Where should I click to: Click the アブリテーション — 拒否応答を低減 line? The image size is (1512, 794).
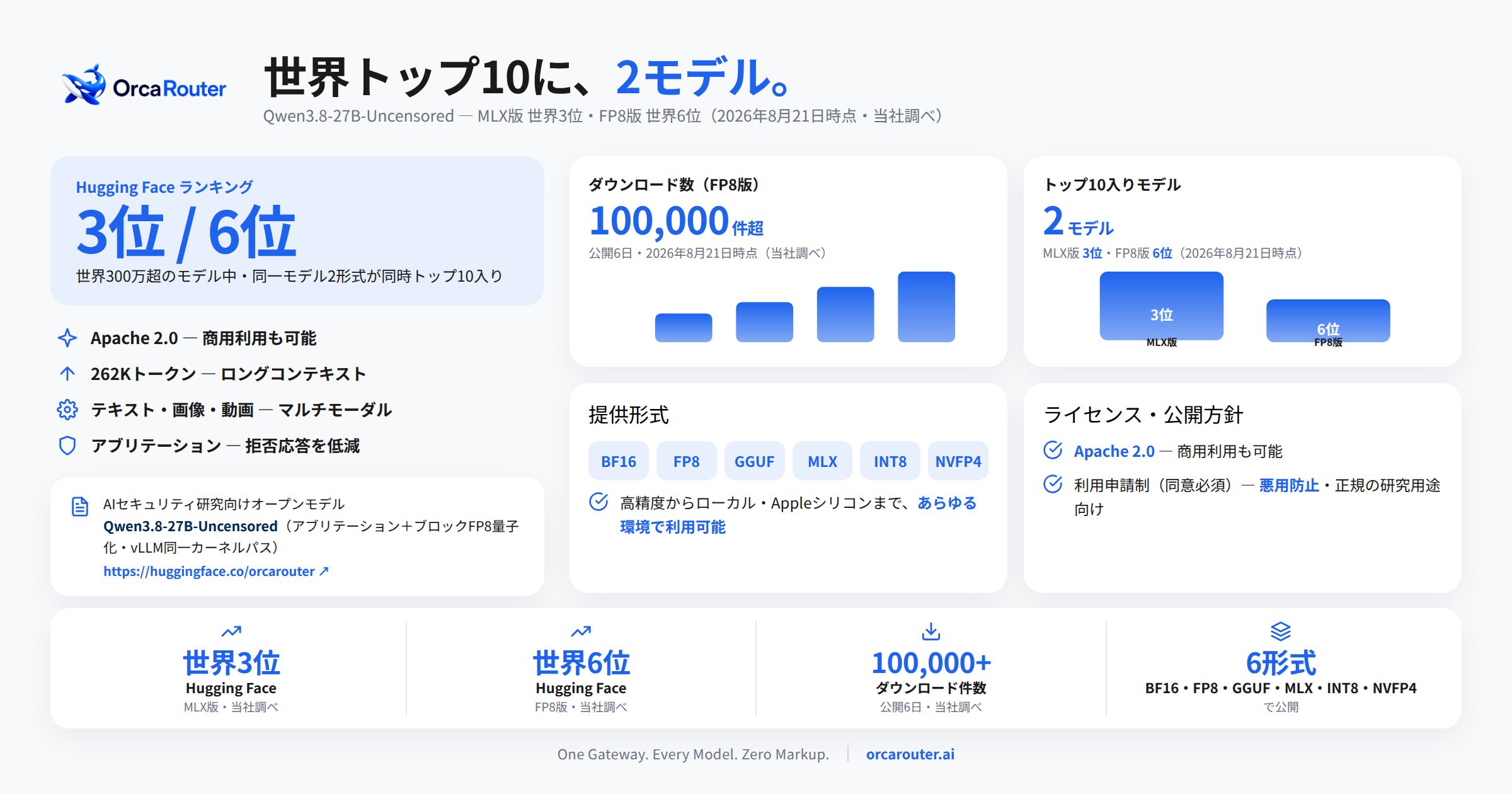[x=225, y=446]
